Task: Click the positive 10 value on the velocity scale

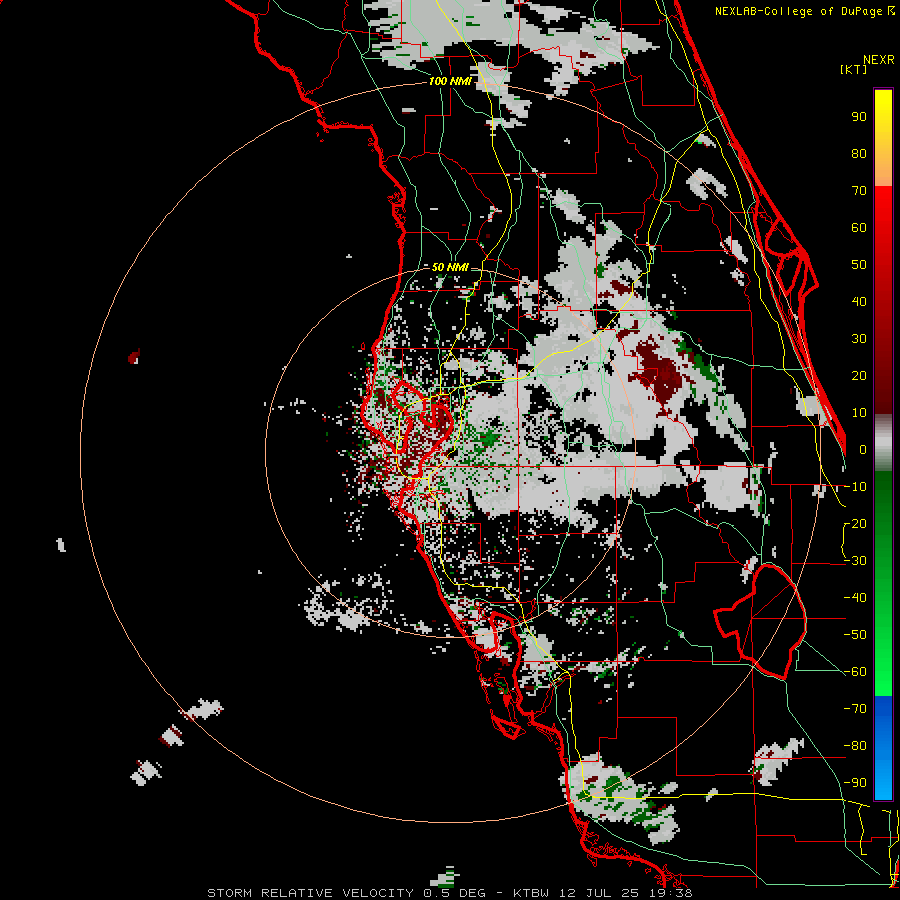Action: 859,413
